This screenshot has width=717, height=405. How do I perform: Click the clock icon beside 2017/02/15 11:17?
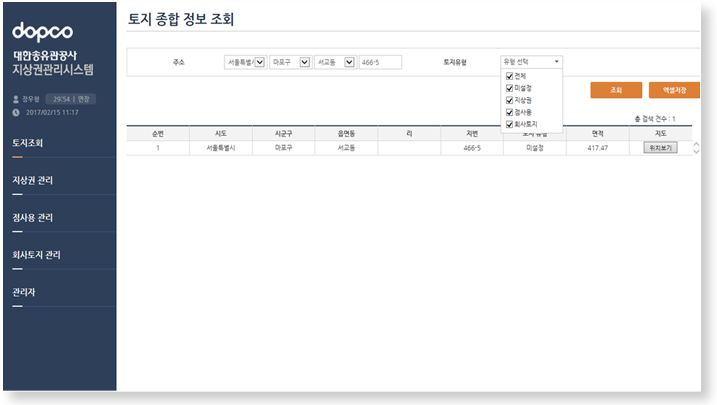tap(16, 112)
